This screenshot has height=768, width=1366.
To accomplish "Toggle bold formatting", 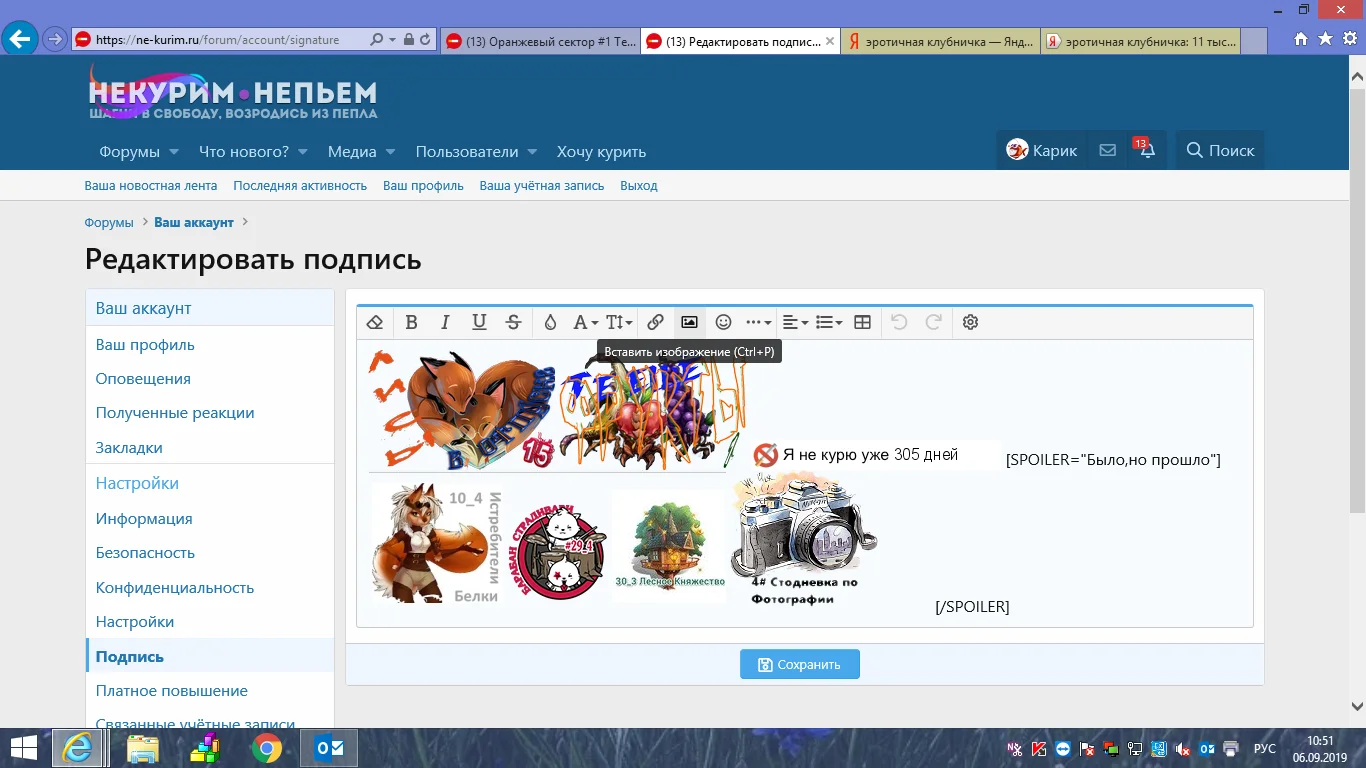I will click(x=411, y=322).
